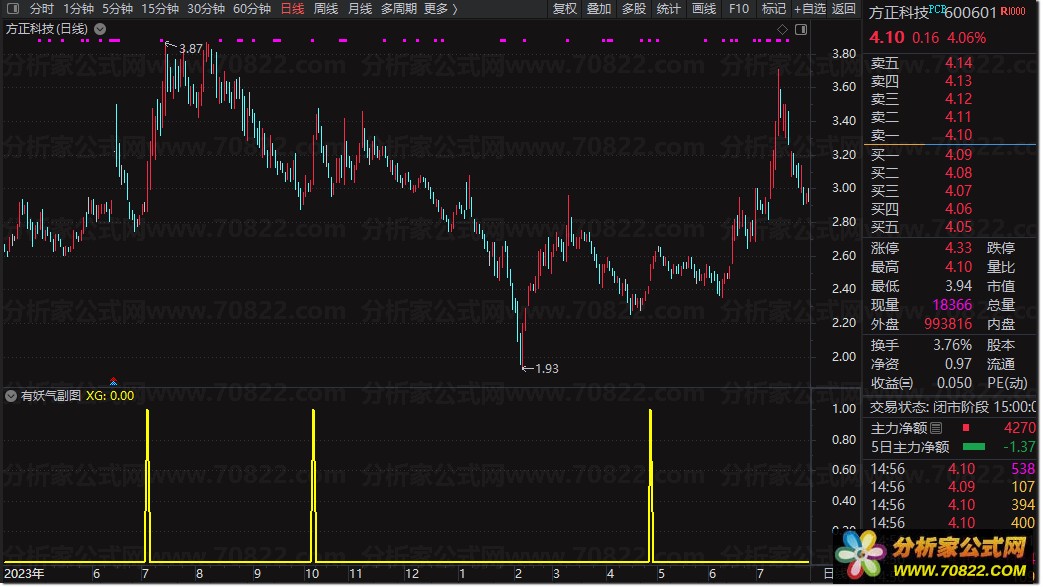This screenshot has width=1043, height=587.
Task: Click the 返回 back button
Action: [x=843, y=9]
